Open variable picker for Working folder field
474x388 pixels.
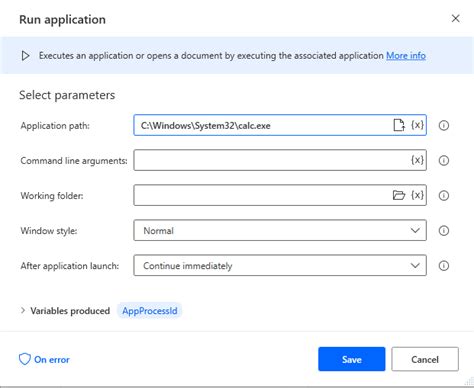pyautogui.click(x=417, y=195)
